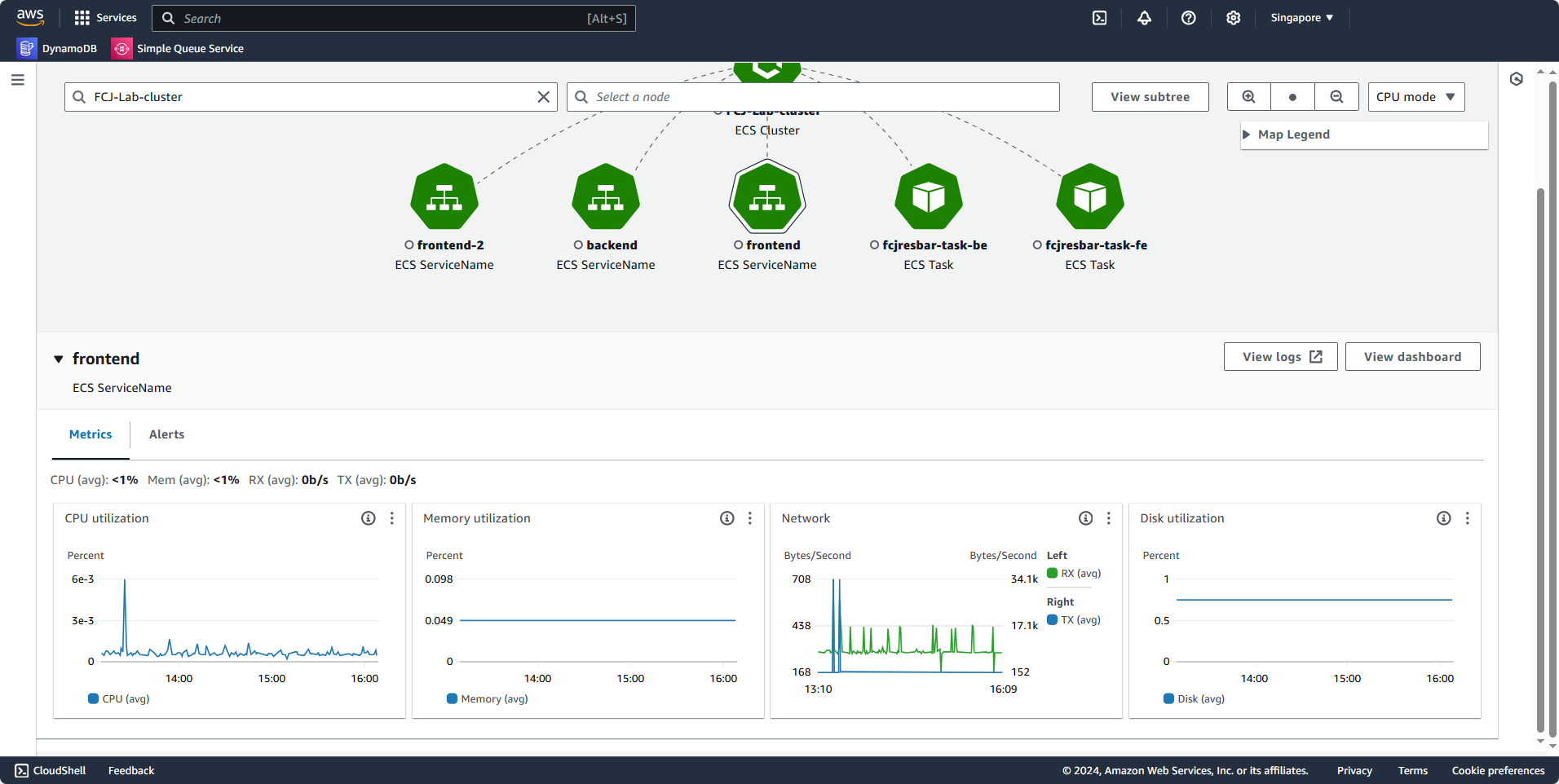Toggle the CPU (avg) legend swatch

click(x=94, y=698)
